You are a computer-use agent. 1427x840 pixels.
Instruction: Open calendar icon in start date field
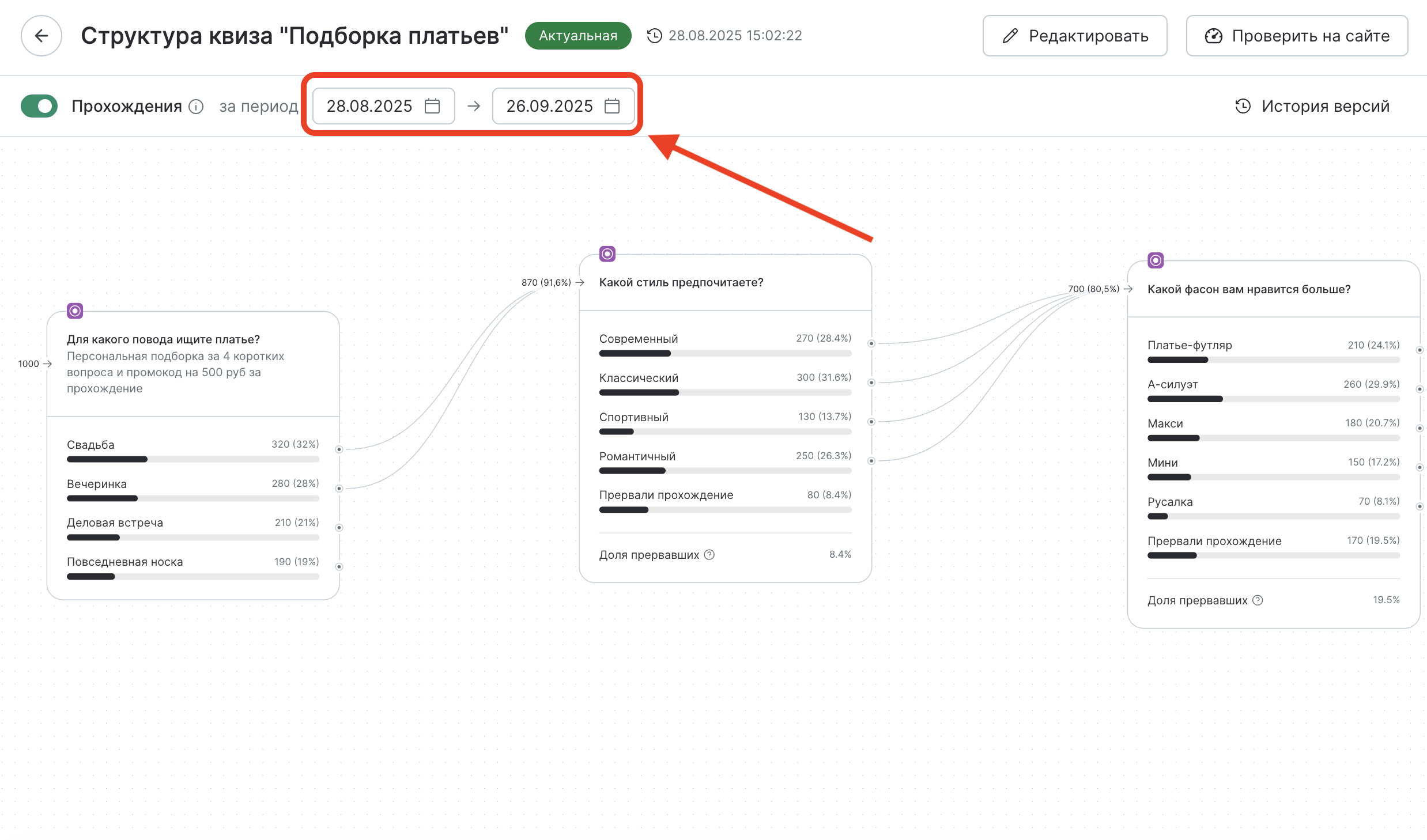coord(432,106)
